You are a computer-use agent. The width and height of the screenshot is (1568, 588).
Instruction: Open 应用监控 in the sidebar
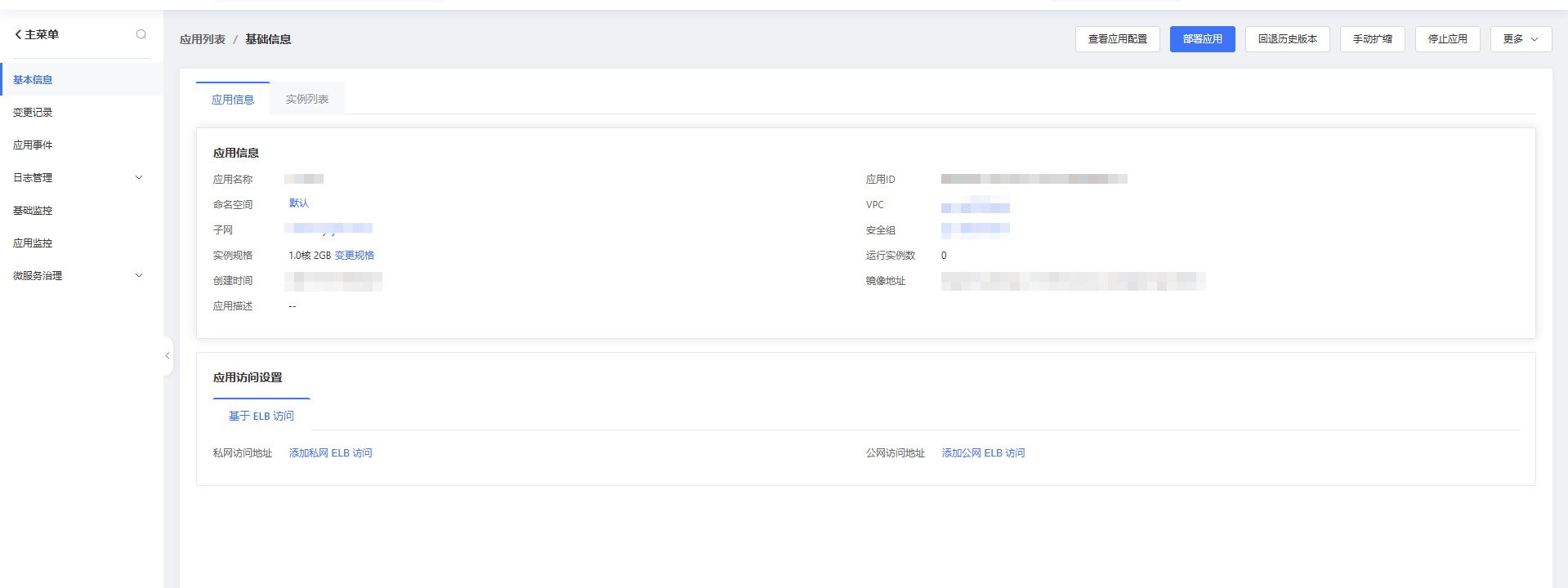pos(33,243)
